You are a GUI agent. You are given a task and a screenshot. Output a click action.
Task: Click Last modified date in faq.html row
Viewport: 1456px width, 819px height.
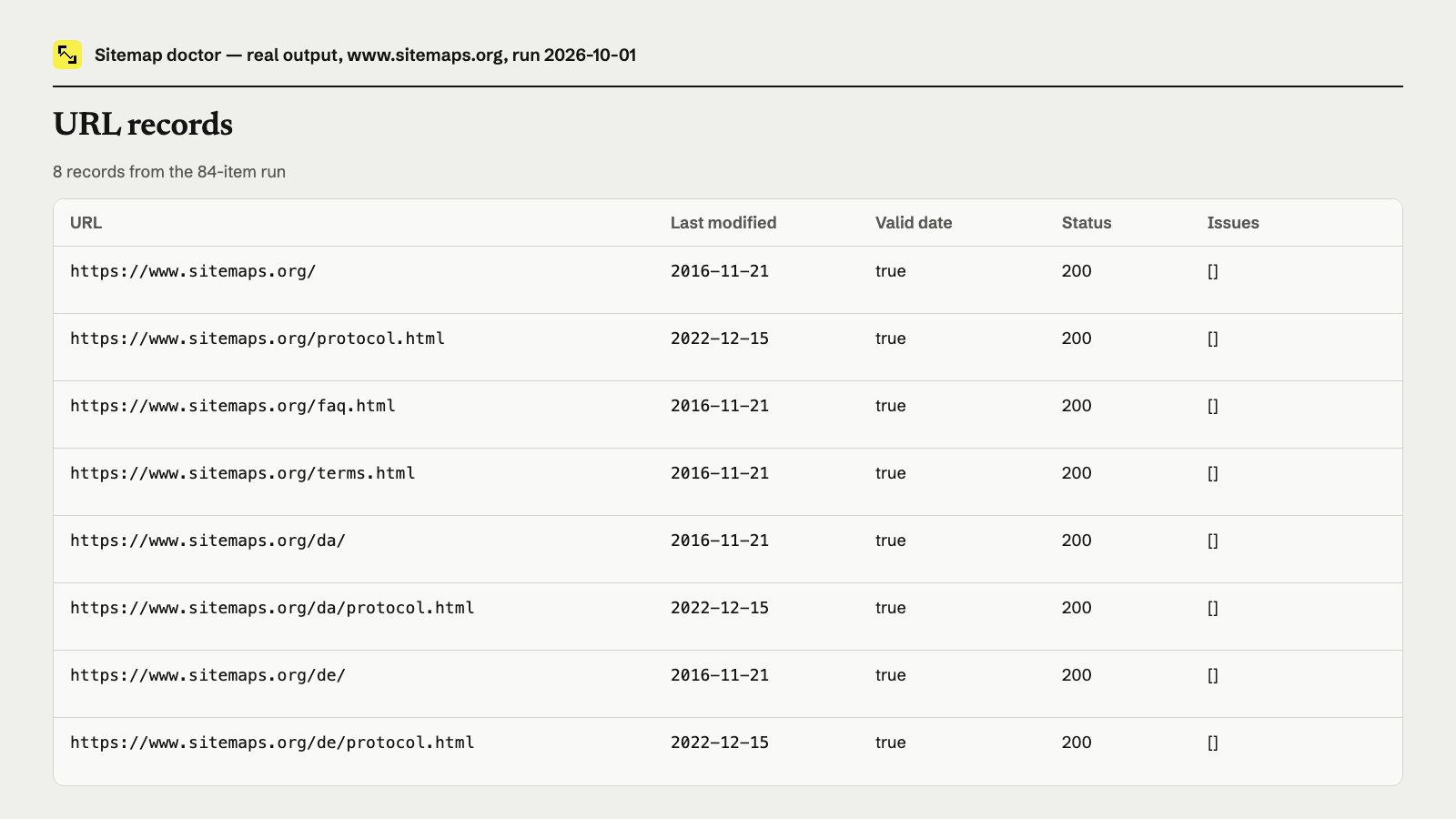tap(720, 406)
